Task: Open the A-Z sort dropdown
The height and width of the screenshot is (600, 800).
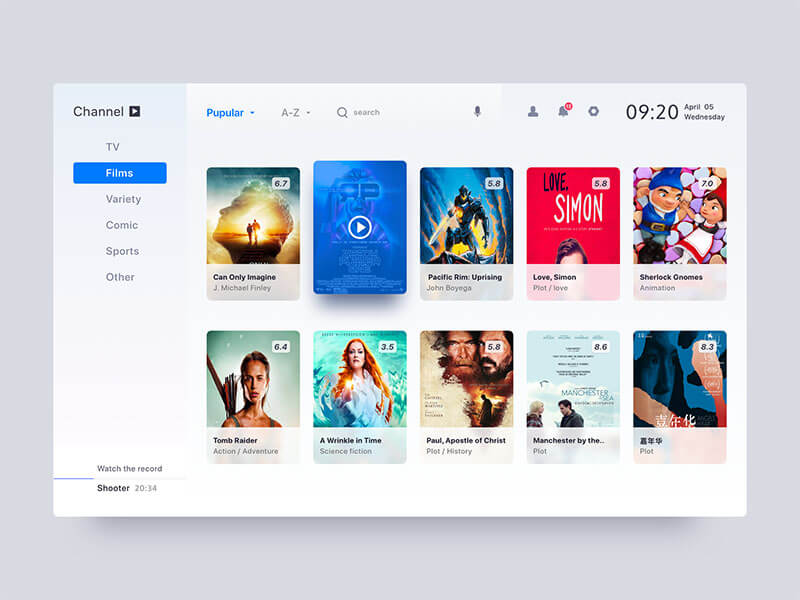Action: tap(296, 113)
